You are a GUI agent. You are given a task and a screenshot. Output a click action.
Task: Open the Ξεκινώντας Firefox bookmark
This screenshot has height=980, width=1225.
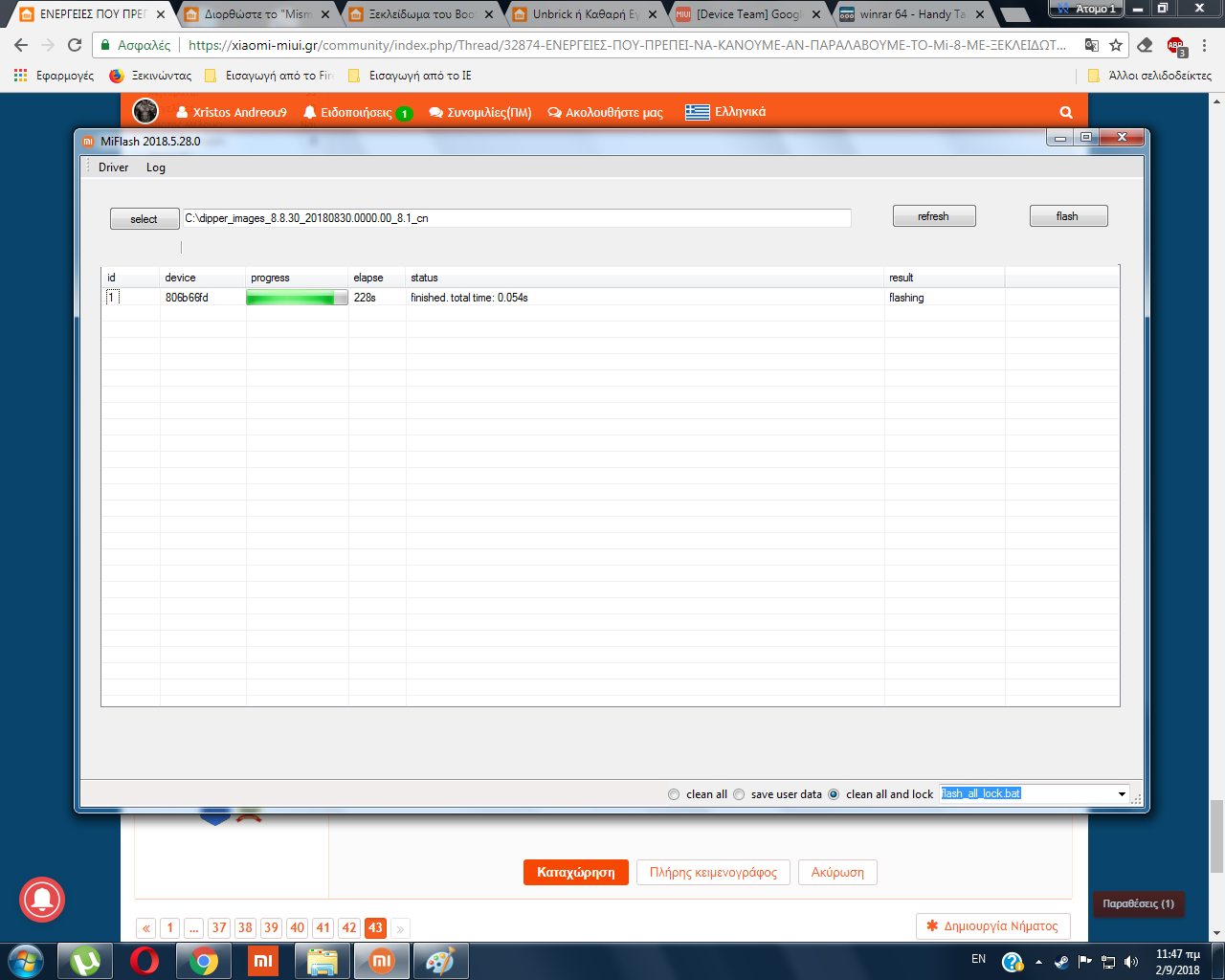pos(150,76)
